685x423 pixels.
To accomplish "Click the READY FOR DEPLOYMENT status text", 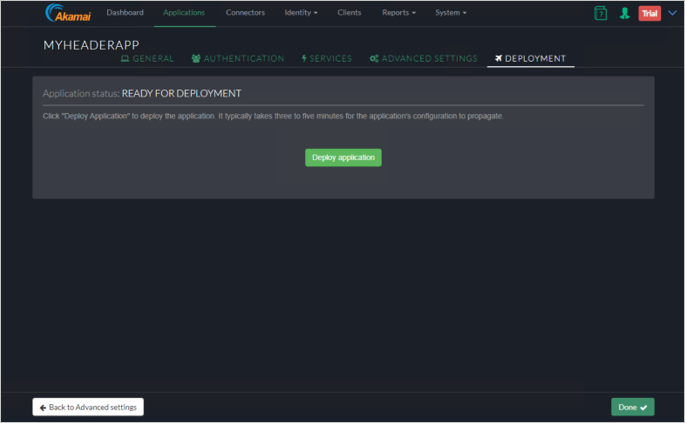I will [x=181, y=94].
